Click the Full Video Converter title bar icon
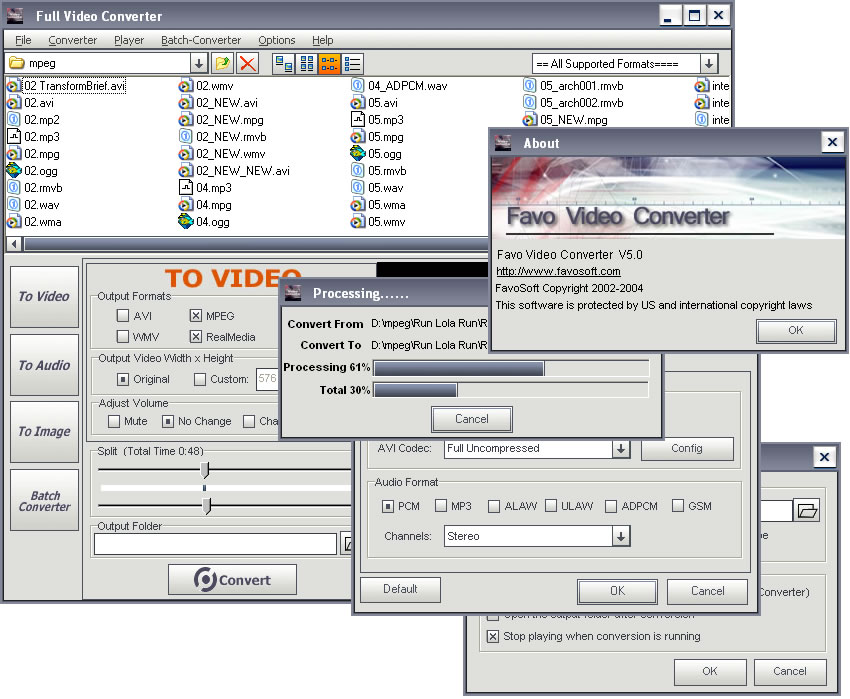 click(x=15, y=16)
